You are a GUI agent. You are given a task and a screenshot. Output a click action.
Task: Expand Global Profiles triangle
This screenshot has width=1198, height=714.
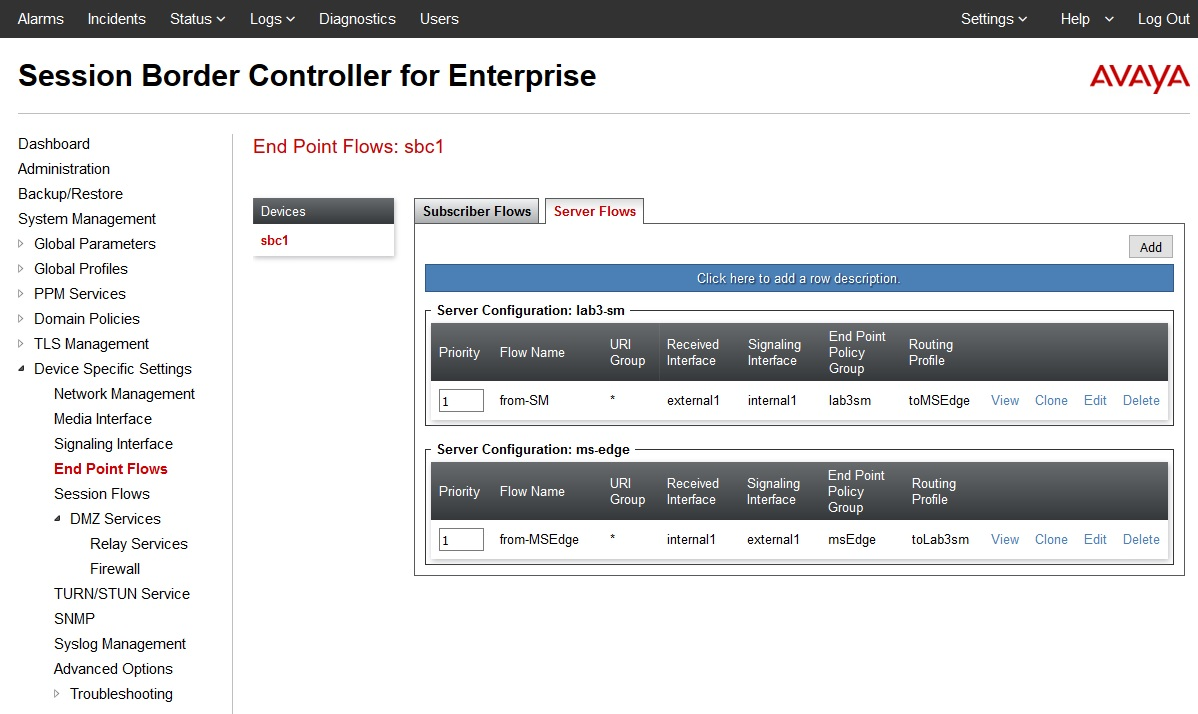(x=21, y=269)
